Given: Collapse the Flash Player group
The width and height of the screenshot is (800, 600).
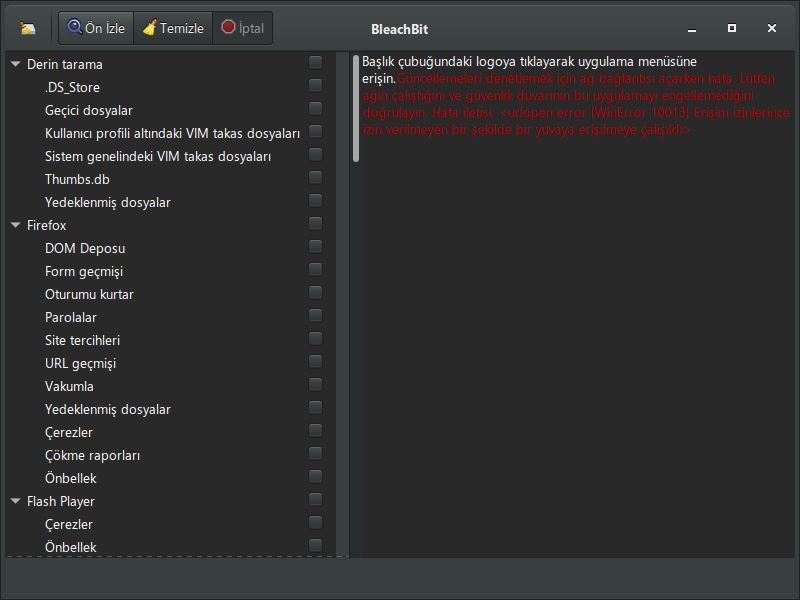Looking at the screenshot, I should pyautogui.click(x=16, y=501).
